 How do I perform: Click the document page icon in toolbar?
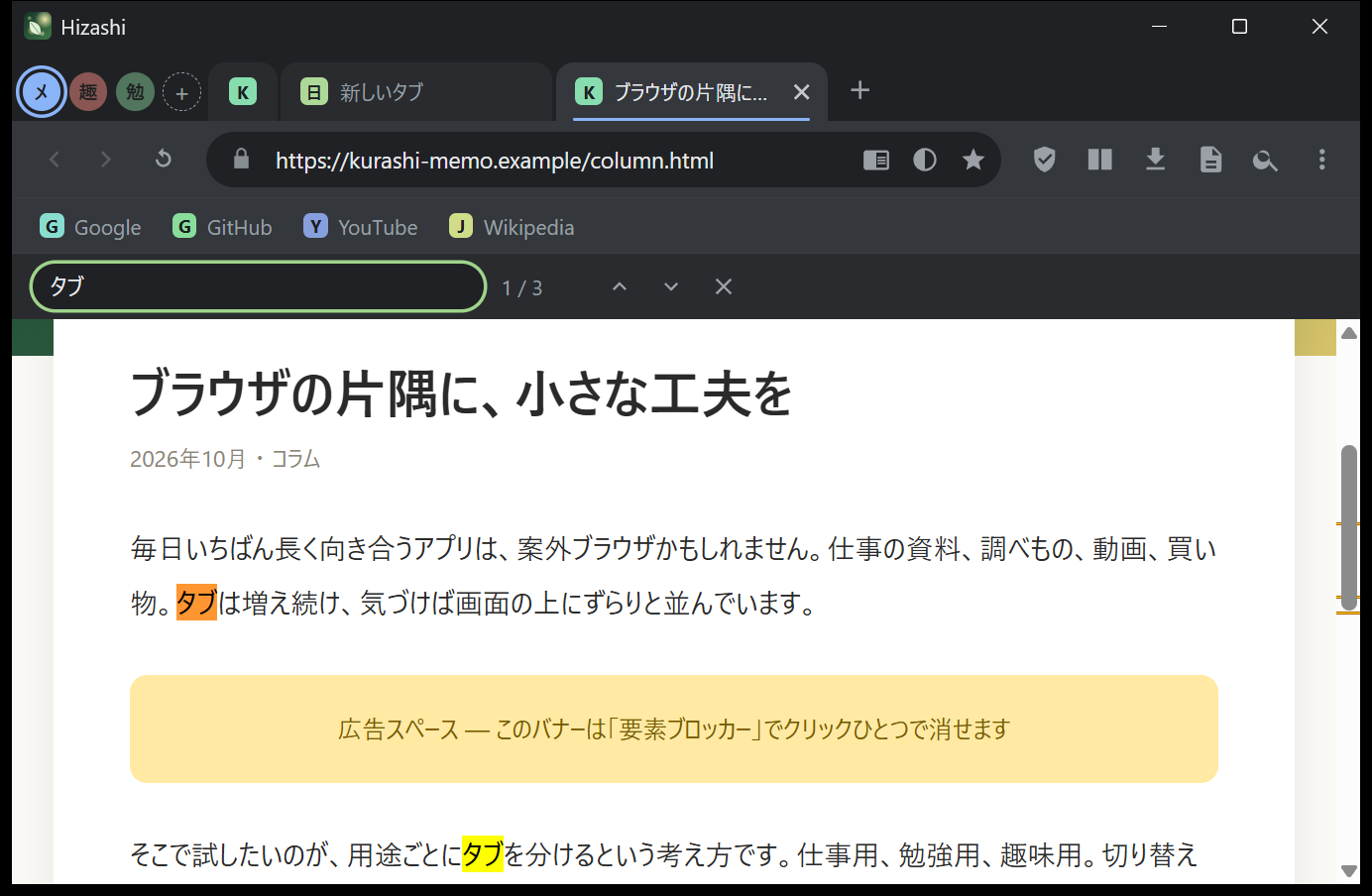[1210, 160]
